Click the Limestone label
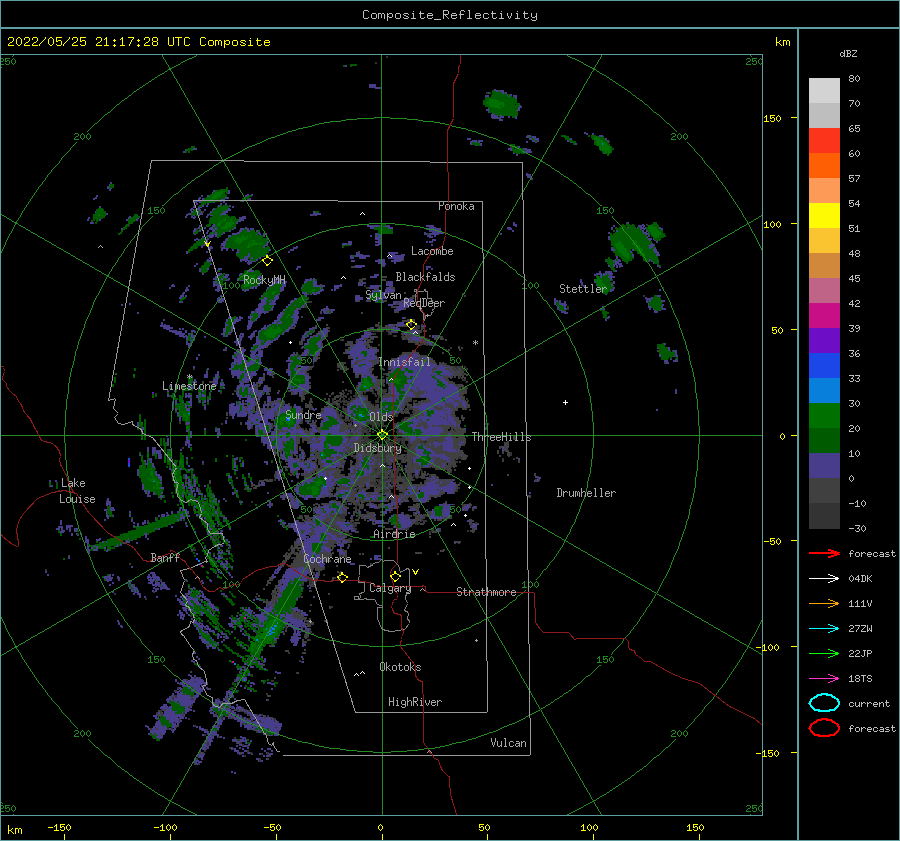The height and width of the screenshot is (841, 900). tap(189, 386)
